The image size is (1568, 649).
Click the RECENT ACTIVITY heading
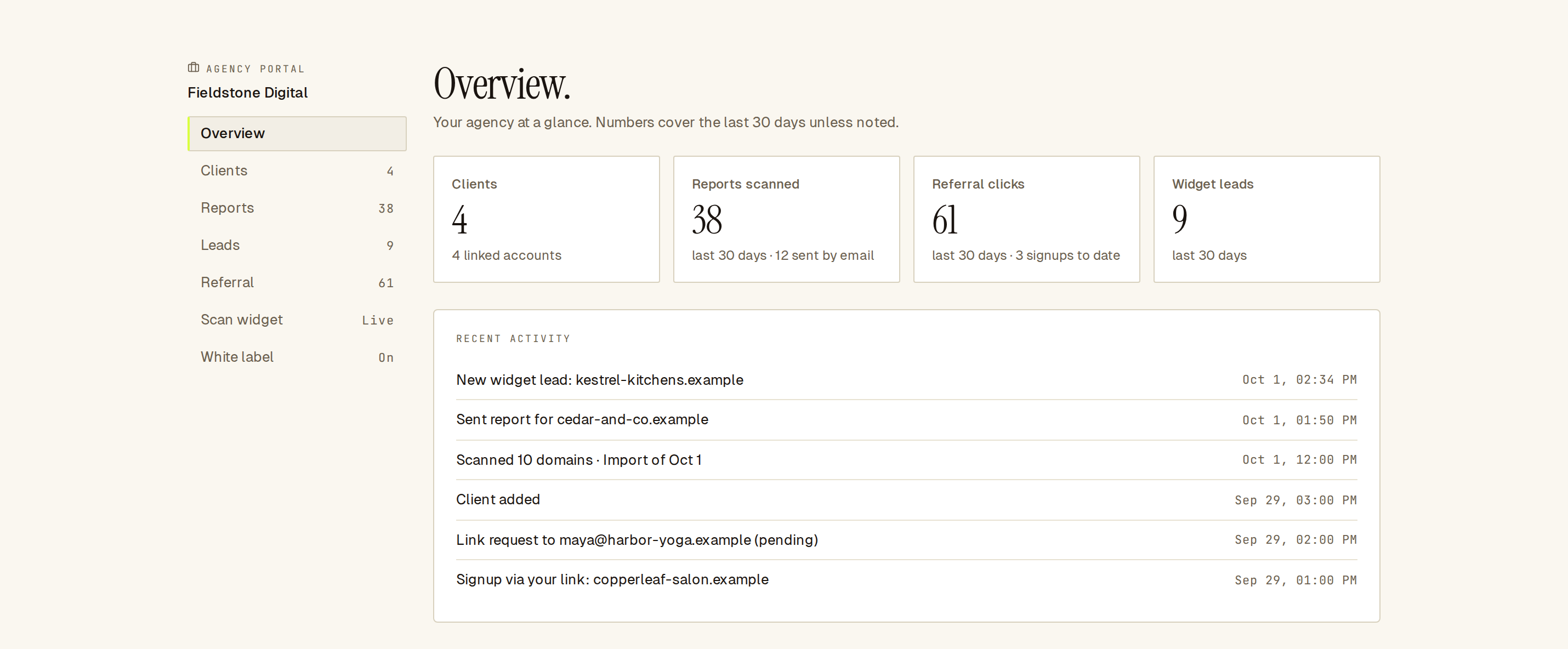(x=513, y=339)
